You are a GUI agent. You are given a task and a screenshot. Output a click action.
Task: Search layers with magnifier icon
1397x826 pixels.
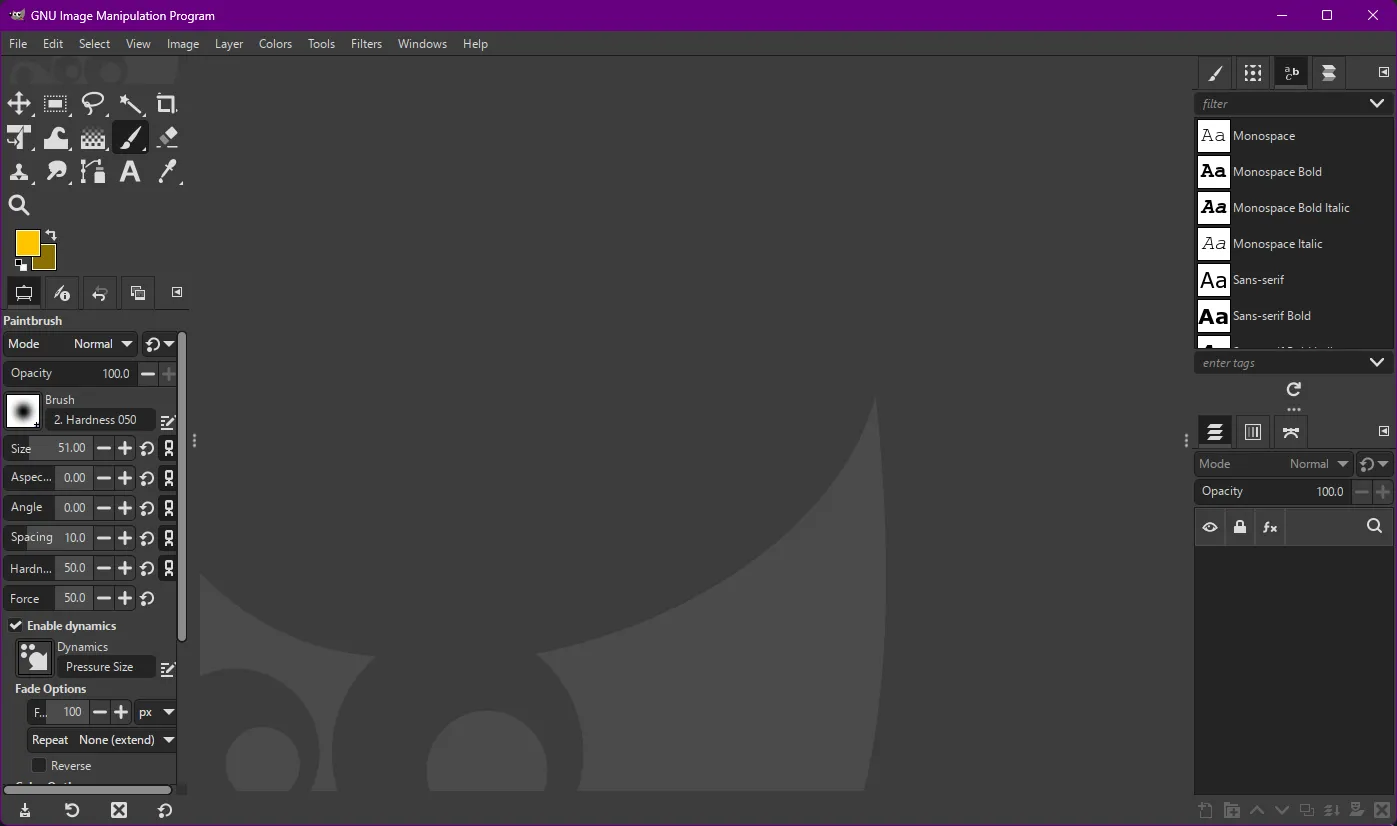pyautogui.click(x=1374, y=526)
